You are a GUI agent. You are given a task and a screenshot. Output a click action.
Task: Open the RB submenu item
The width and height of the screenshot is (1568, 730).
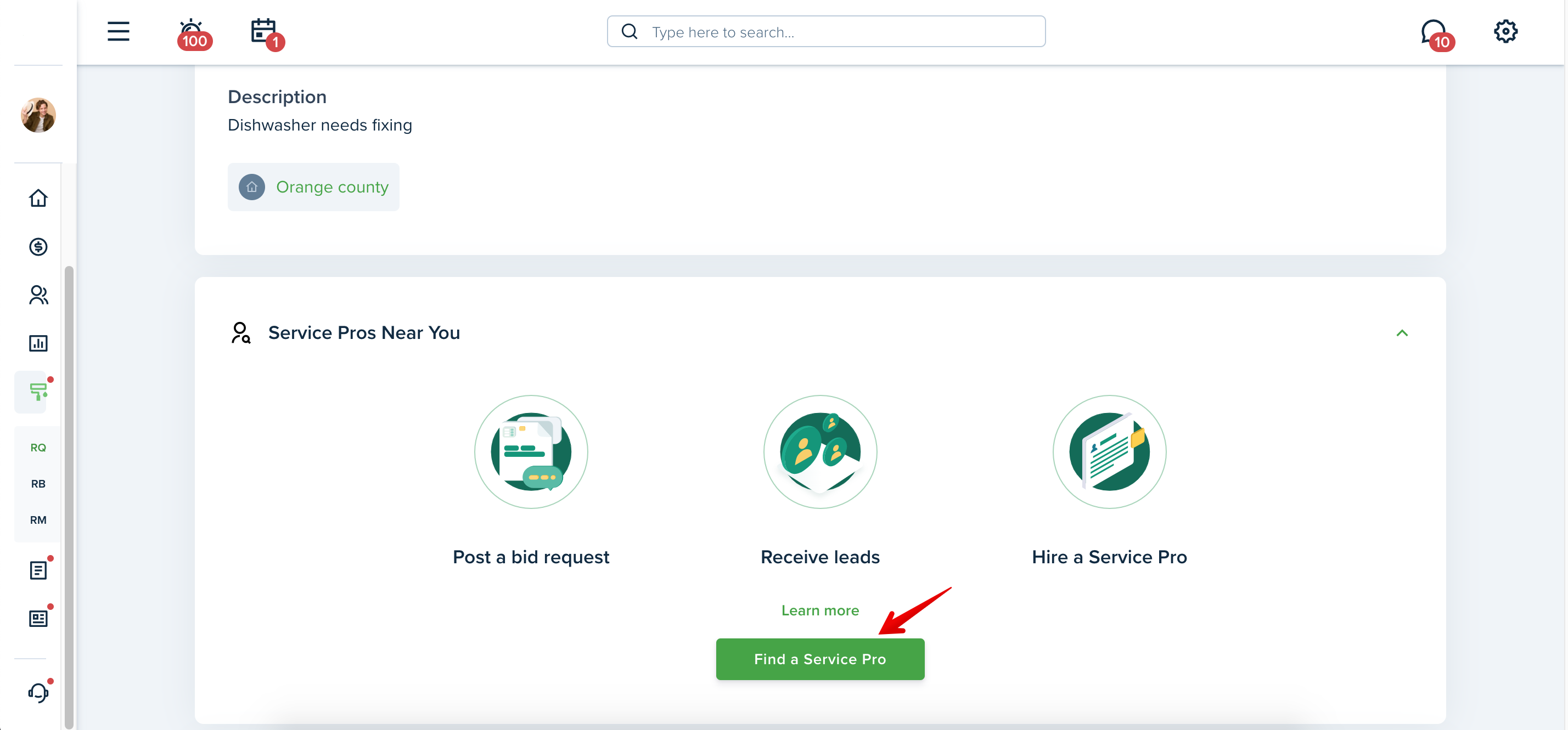(x=38, y=484)
